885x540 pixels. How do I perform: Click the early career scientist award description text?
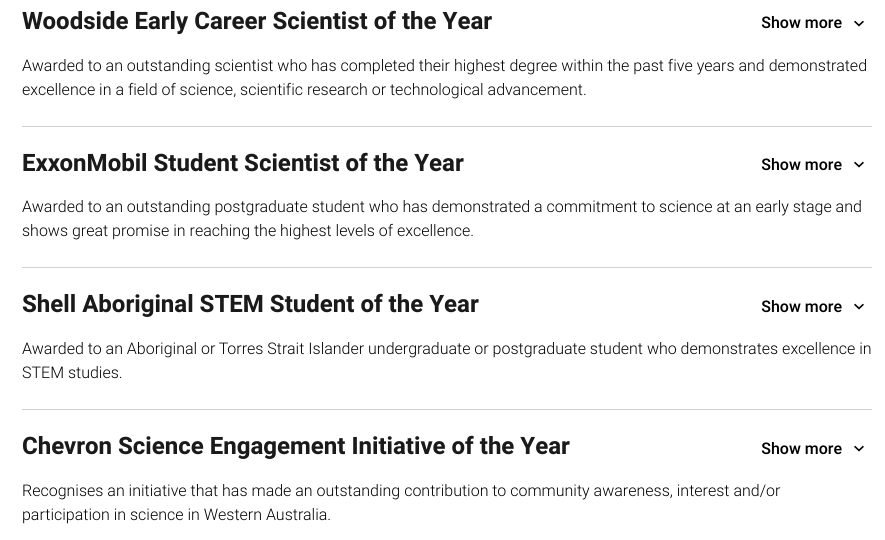click(444, 78)
